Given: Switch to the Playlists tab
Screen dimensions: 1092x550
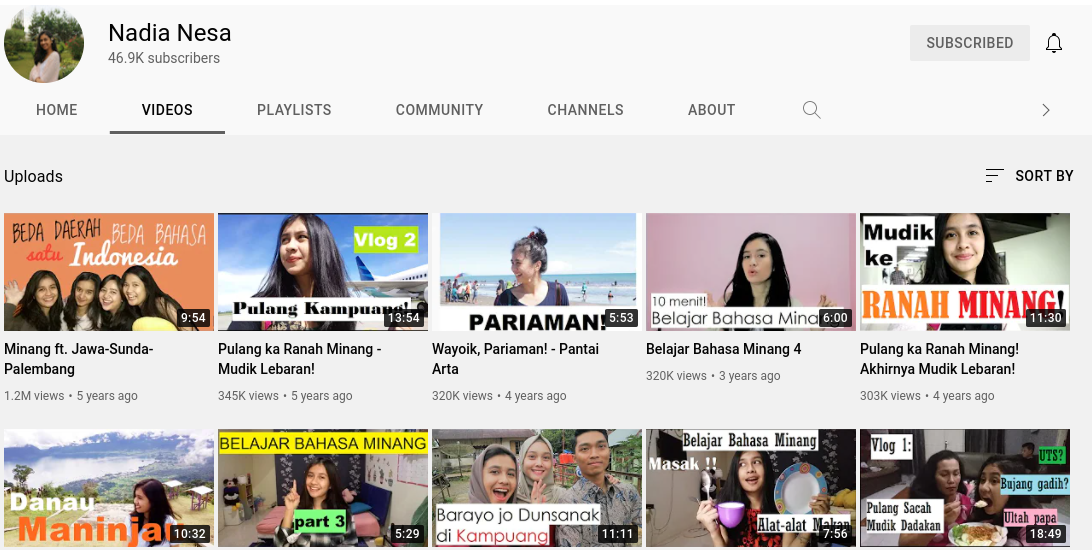Looking at the screenshot, I should pos(294,110).
